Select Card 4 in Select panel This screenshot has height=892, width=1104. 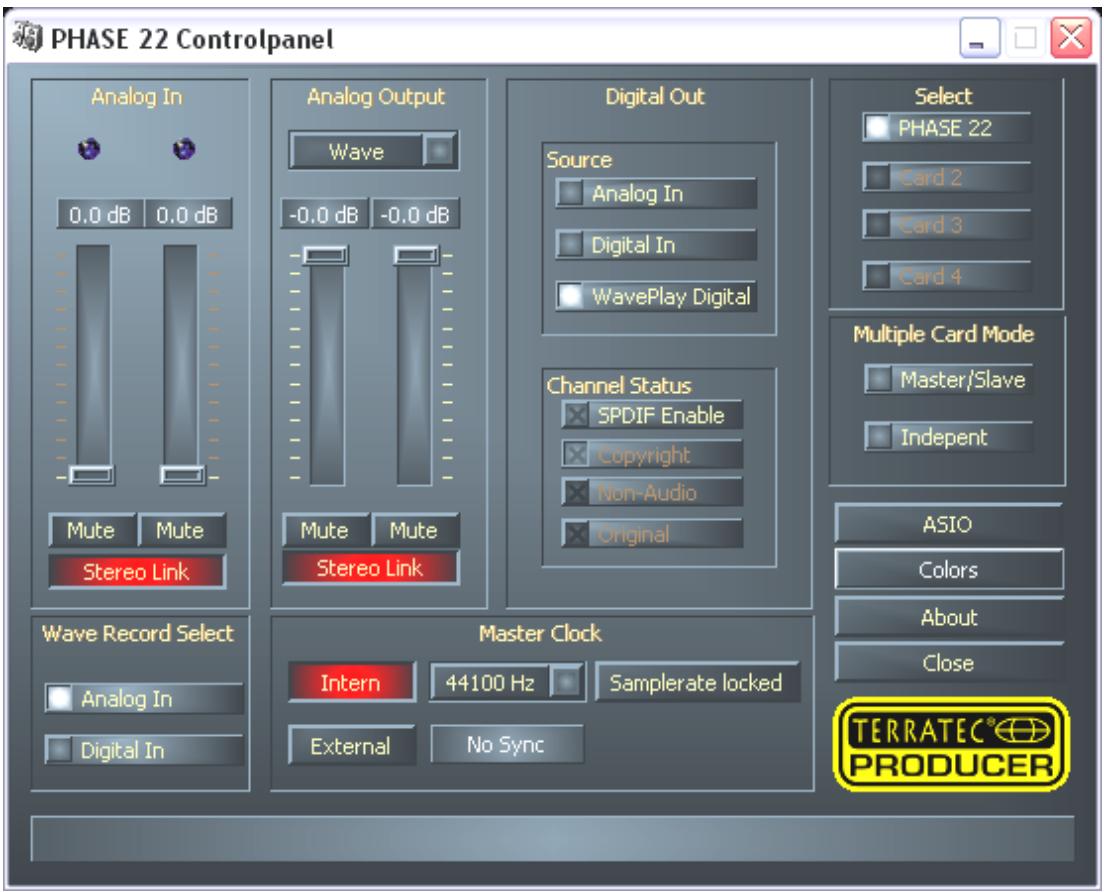click(x=946, y=275)
